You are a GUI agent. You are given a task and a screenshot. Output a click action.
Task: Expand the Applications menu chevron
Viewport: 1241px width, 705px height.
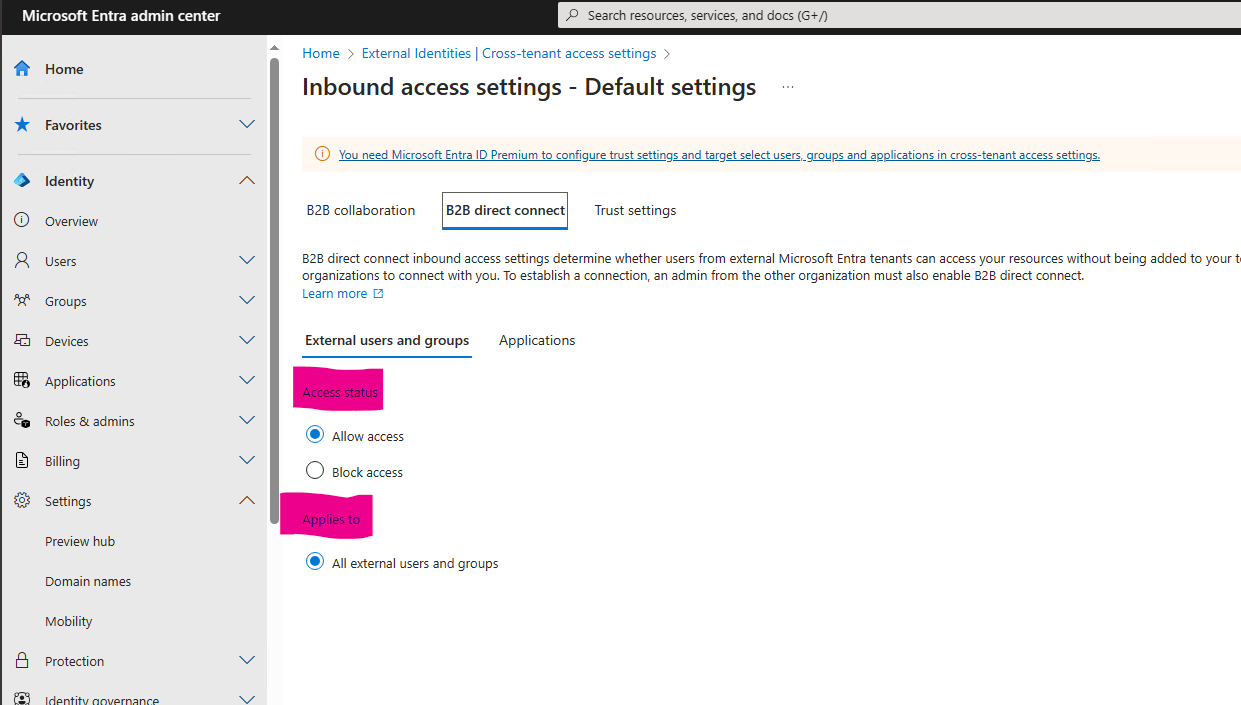click(247, 380)
